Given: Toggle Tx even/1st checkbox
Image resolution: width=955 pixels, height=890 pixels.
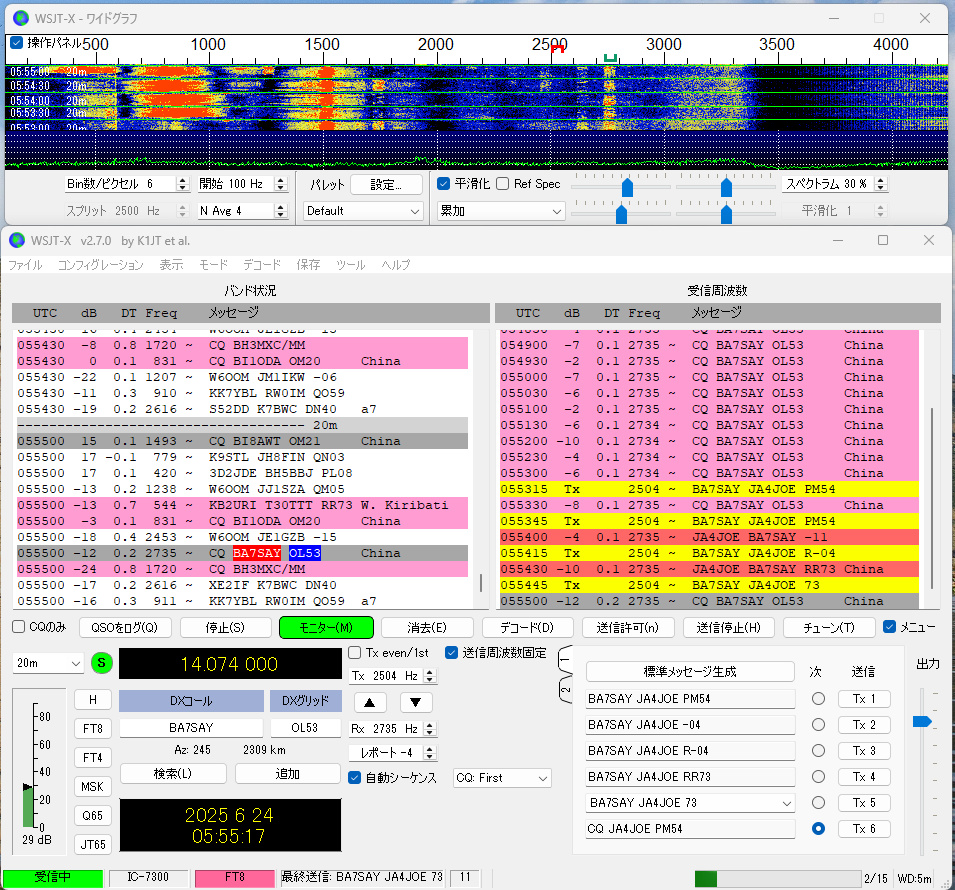Looking at the screenshot, I should [x=355, y=653].
